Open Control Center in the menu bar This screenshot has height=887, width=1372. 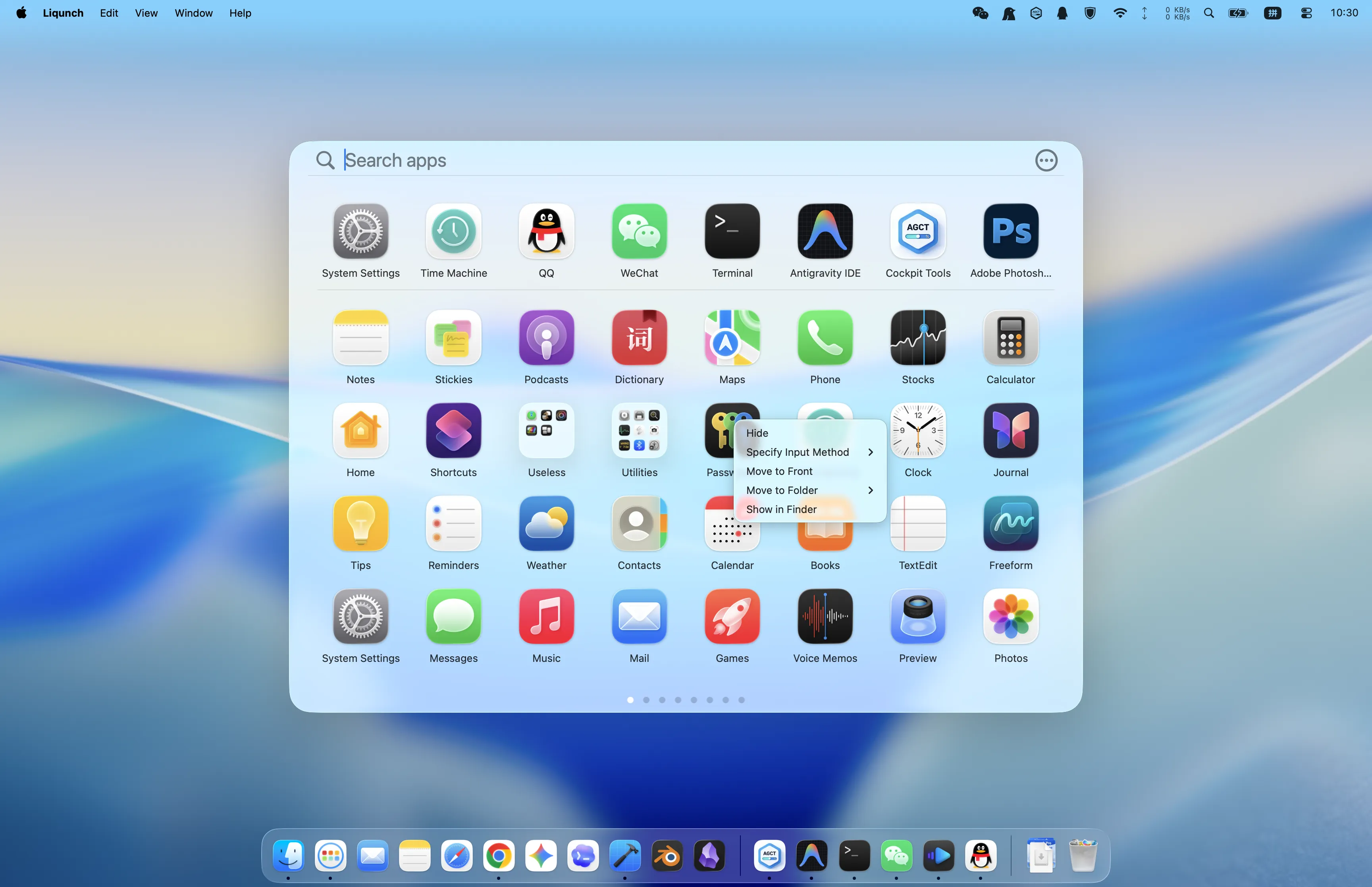point(1306,13)
